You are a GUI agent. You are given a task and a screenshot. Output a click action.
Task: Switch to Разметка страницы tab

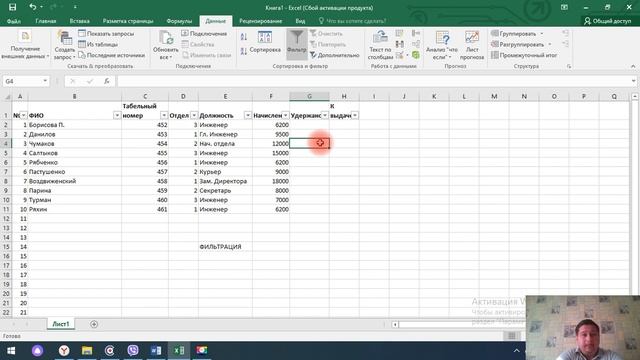pos(128,21)
